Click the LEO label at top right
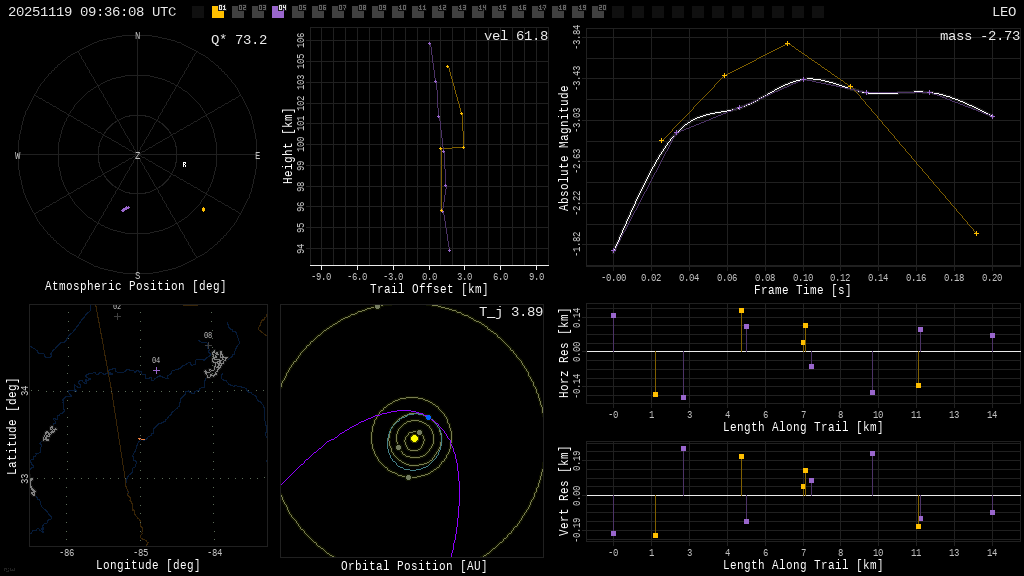 click(x=1003, y=12)
